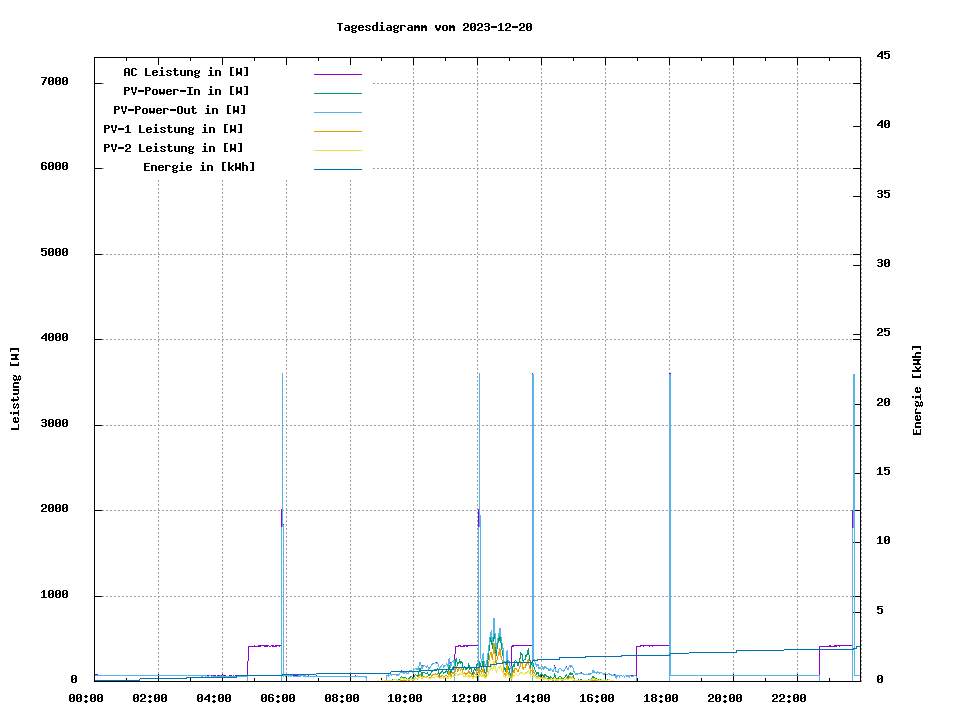The image size is (960, 720).
Task: Click the purple AC Leistung legend line
Action: coord(337,74)
